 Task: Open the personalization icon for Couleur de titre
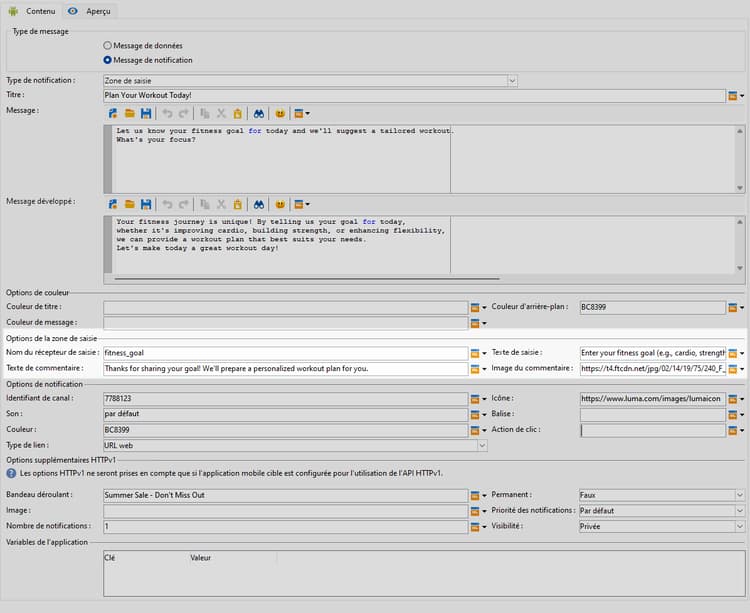[x=478, y=307]
